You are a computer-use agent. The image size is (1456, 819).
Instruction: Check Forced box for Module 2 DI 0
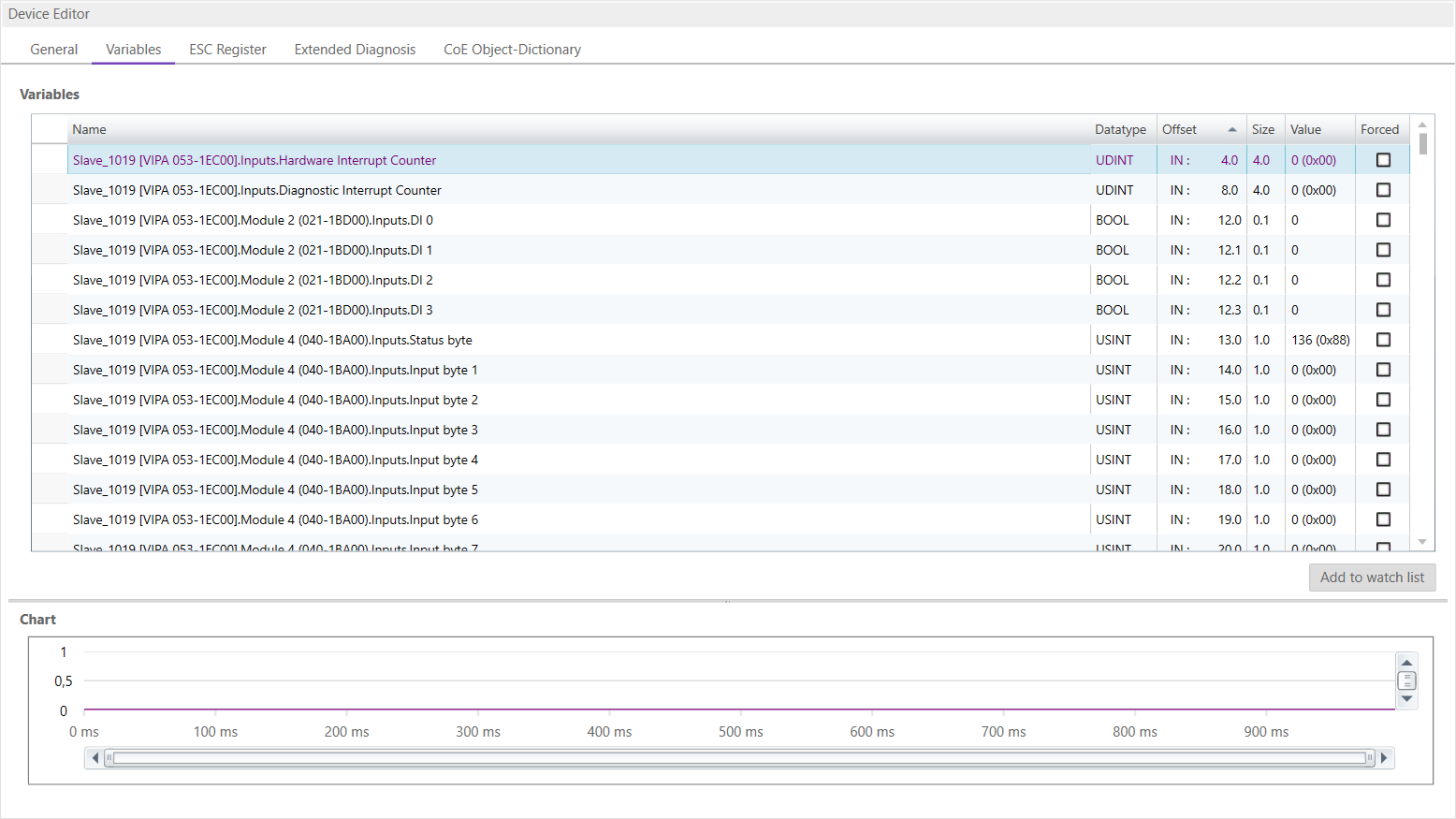[1383, 220]
